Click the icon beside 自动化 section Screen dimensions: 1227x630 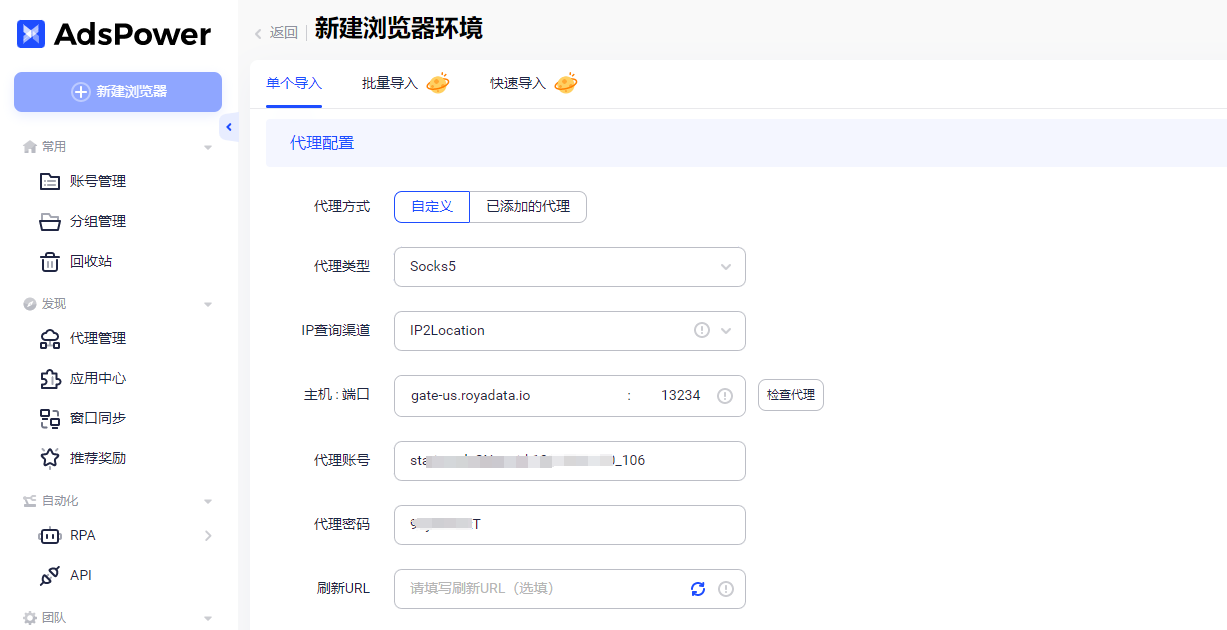[30, 501]
